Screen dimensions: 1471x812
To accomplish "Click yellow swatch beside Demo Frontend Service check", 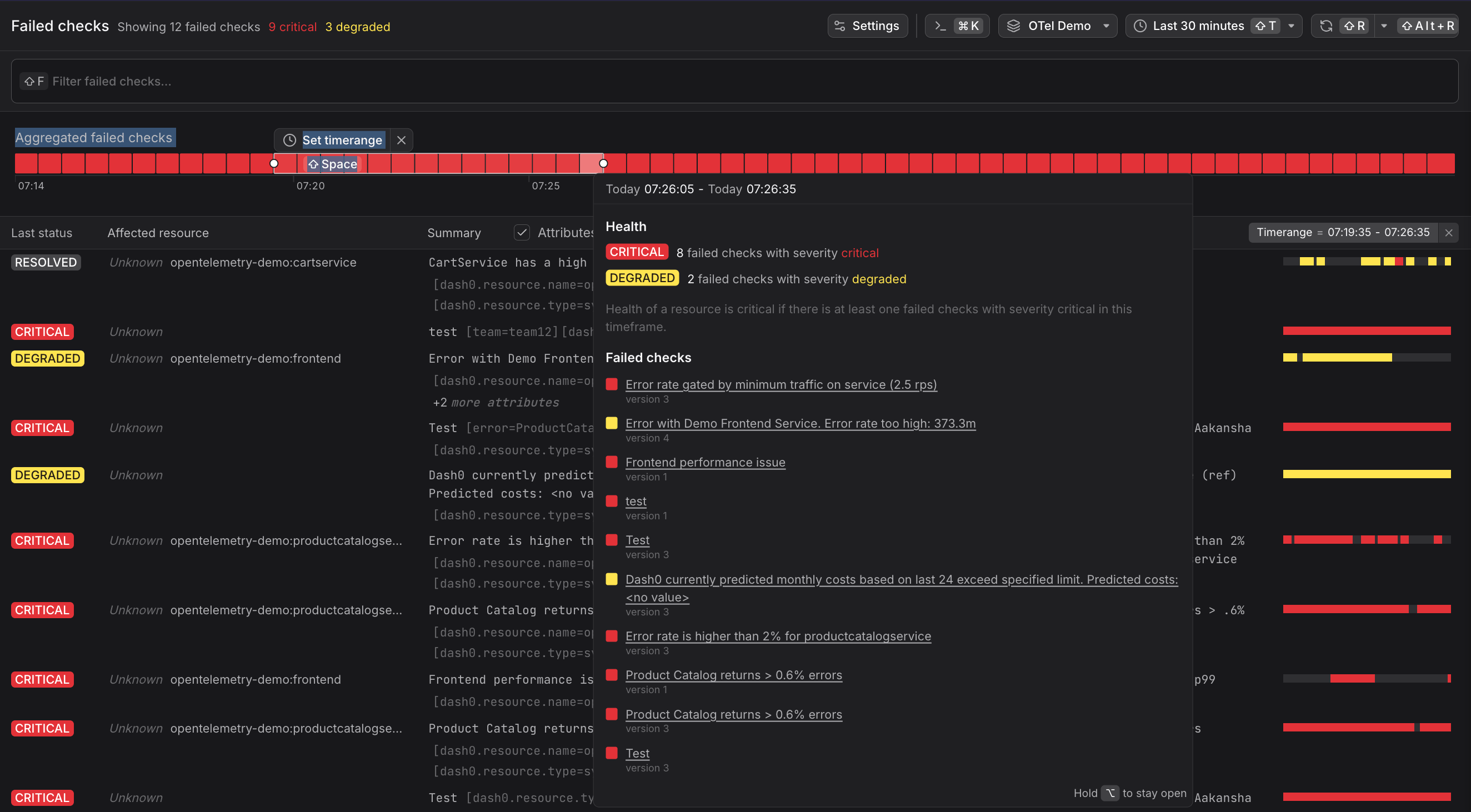I will coord(611,423).
